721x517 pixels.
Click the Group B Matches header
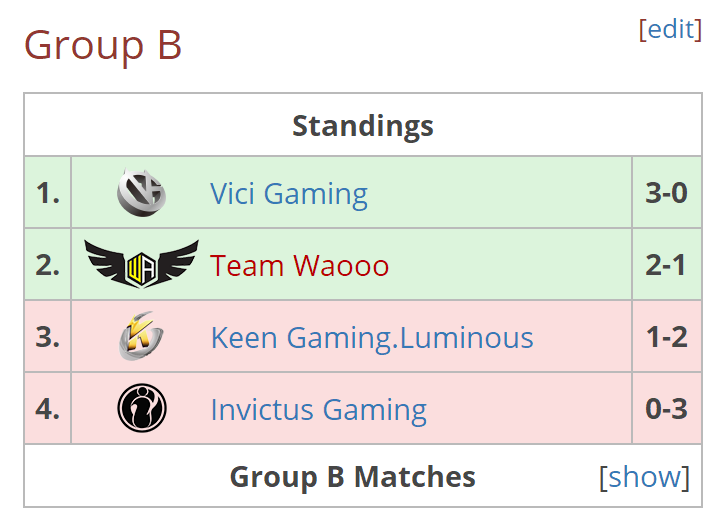[352, 477]
